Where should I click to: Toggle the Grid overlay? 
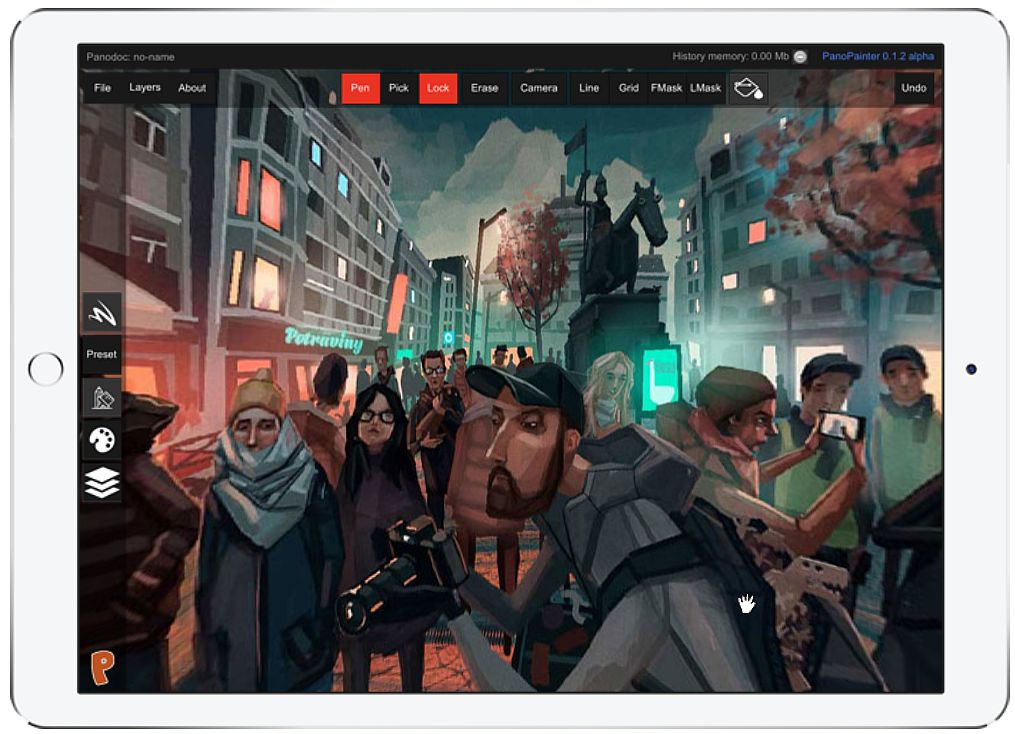[629, 88]
